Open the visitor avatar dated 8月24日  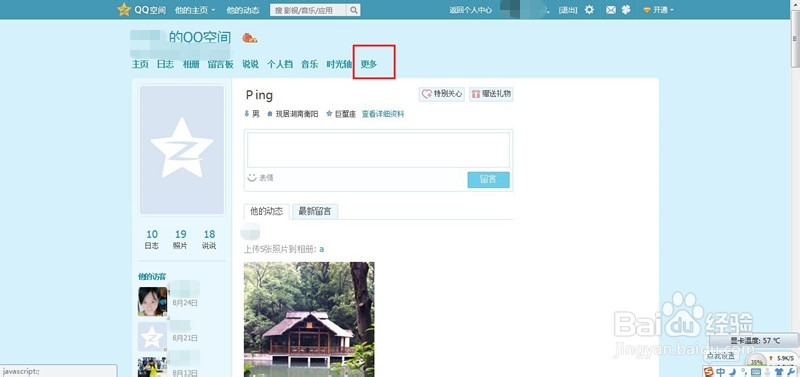[152, 301]
